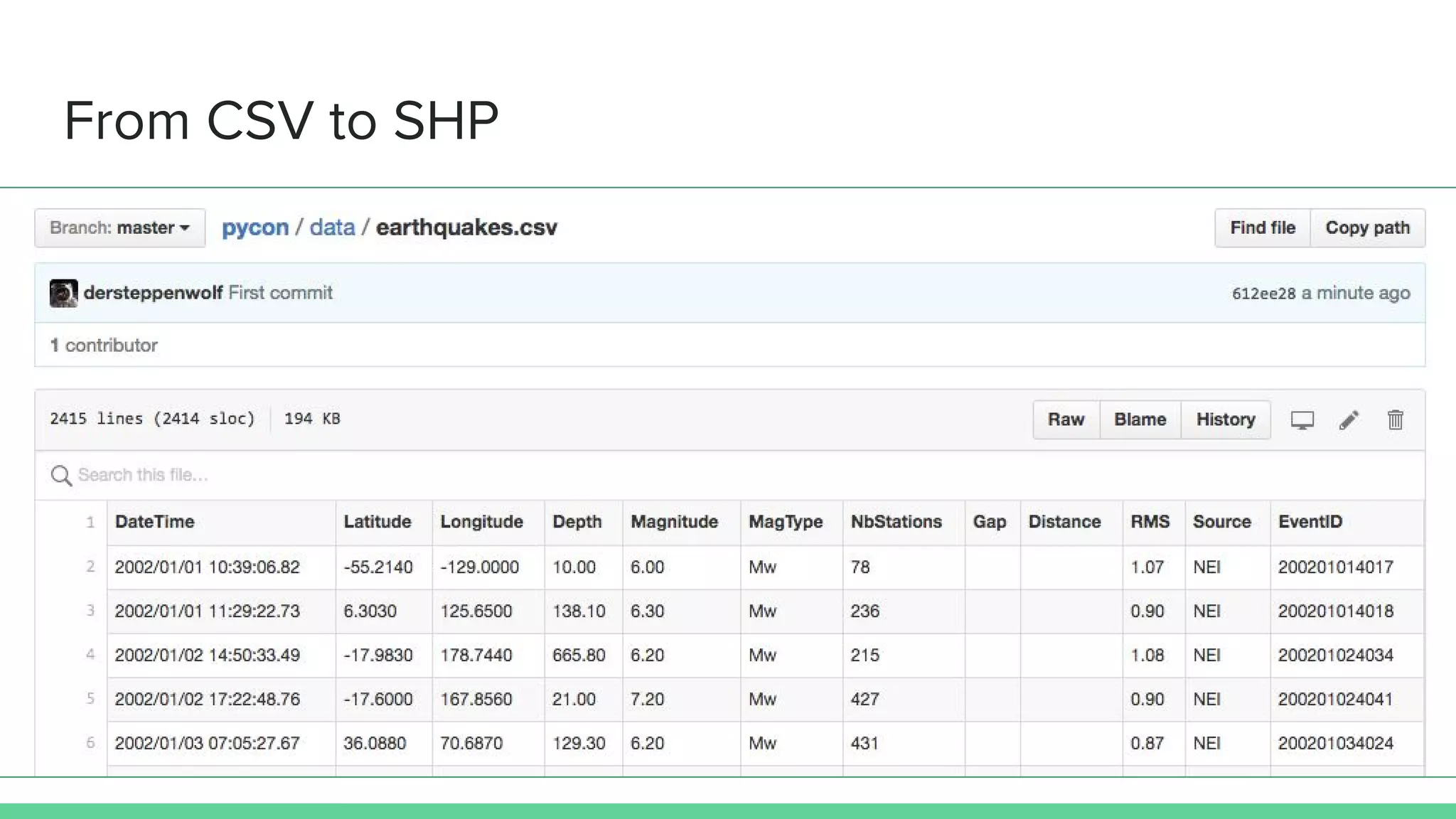Open file in desktop app icon
The width and height of the screenshot is (1456, 819).
point(1302,420)
